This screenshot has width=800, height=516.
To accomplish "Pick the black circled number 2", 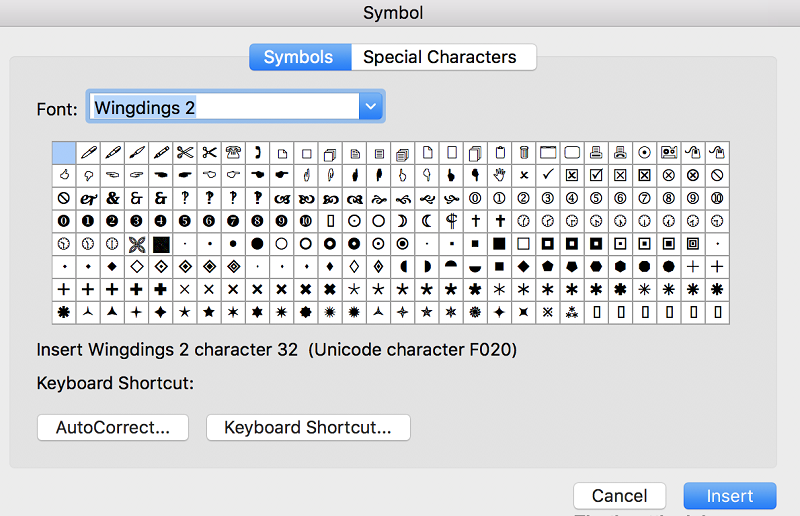I will [x=112, y=221].
